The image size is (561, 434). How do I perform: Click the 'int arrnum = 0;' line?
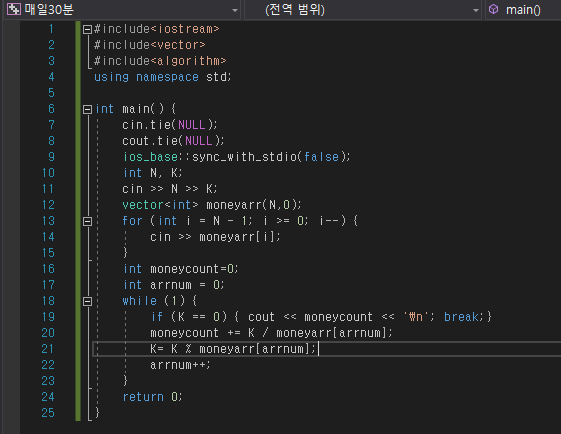pos(174,285)
